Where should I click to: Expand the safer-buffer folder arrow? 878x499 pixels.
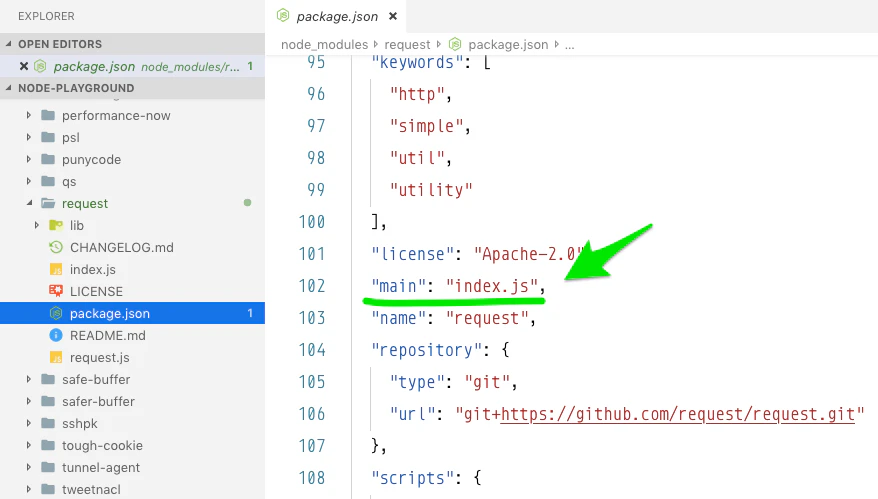29,401
